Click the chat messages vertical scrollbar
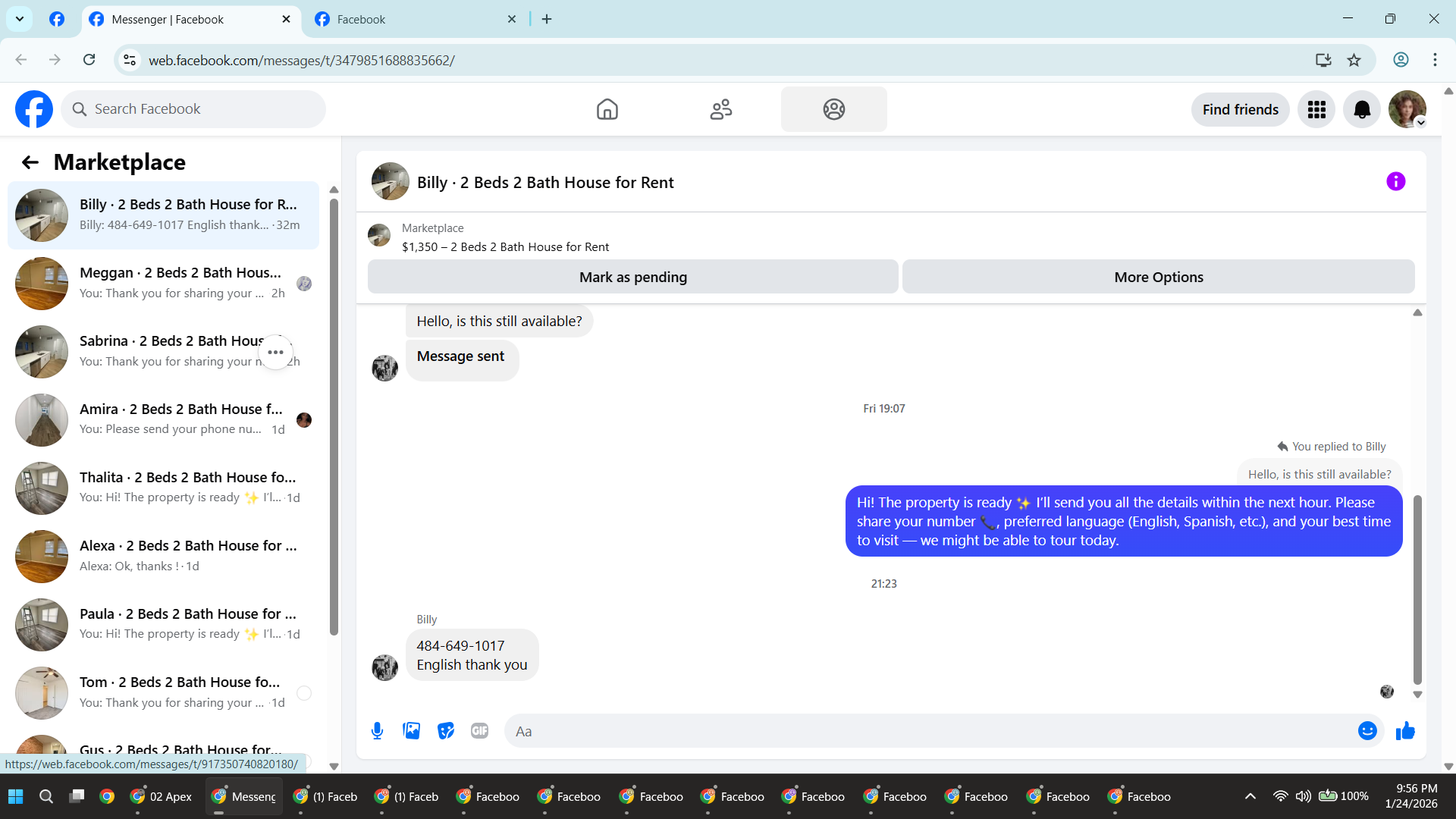1456x819 pixels. click(x=1417, y=589)
